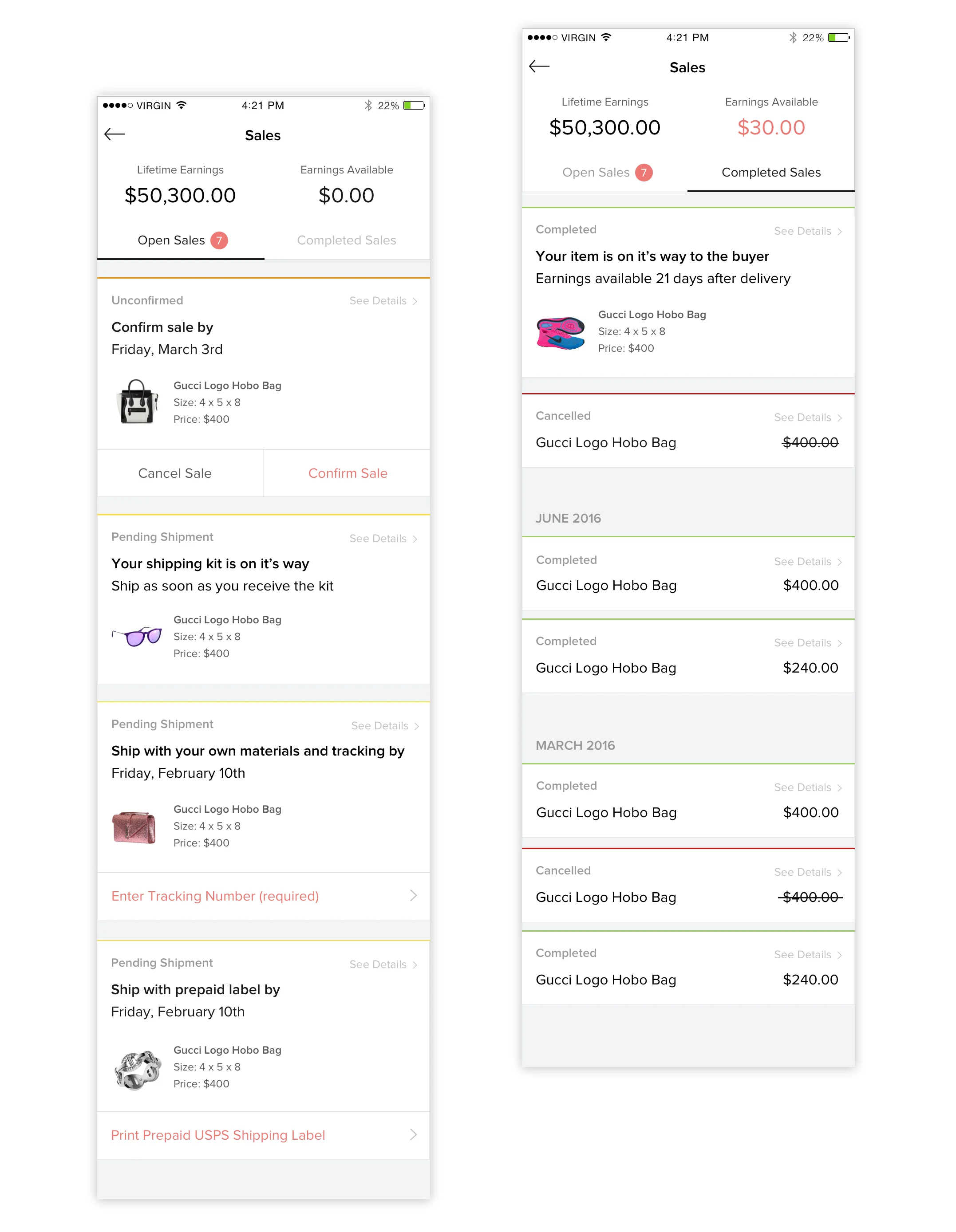This screenshot has height=1232, width=956.
Task: Tap red 7 badge beside active Open Sales
Action: click(219, 240)
